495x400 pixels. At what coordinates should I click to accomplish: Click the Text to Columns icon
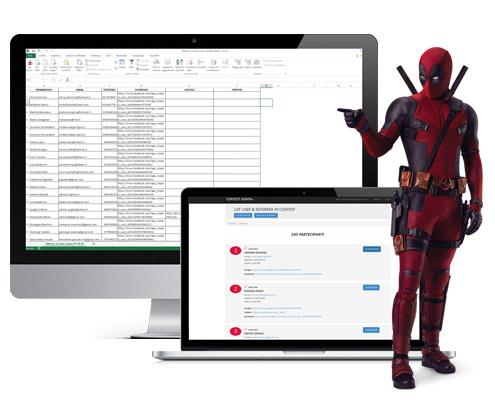click(x=156, y=65)
